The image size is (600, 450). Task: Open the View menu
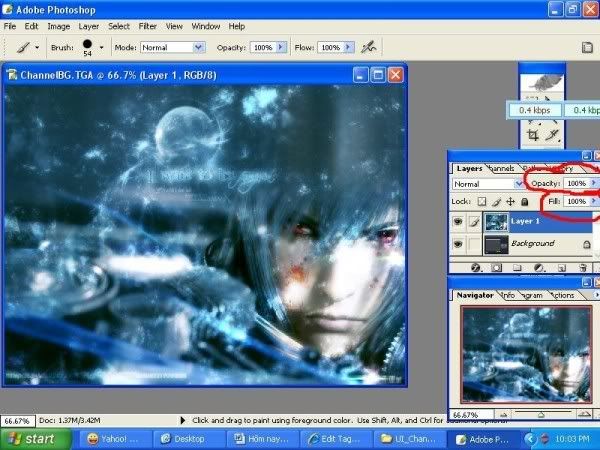[x=174, y=26]
